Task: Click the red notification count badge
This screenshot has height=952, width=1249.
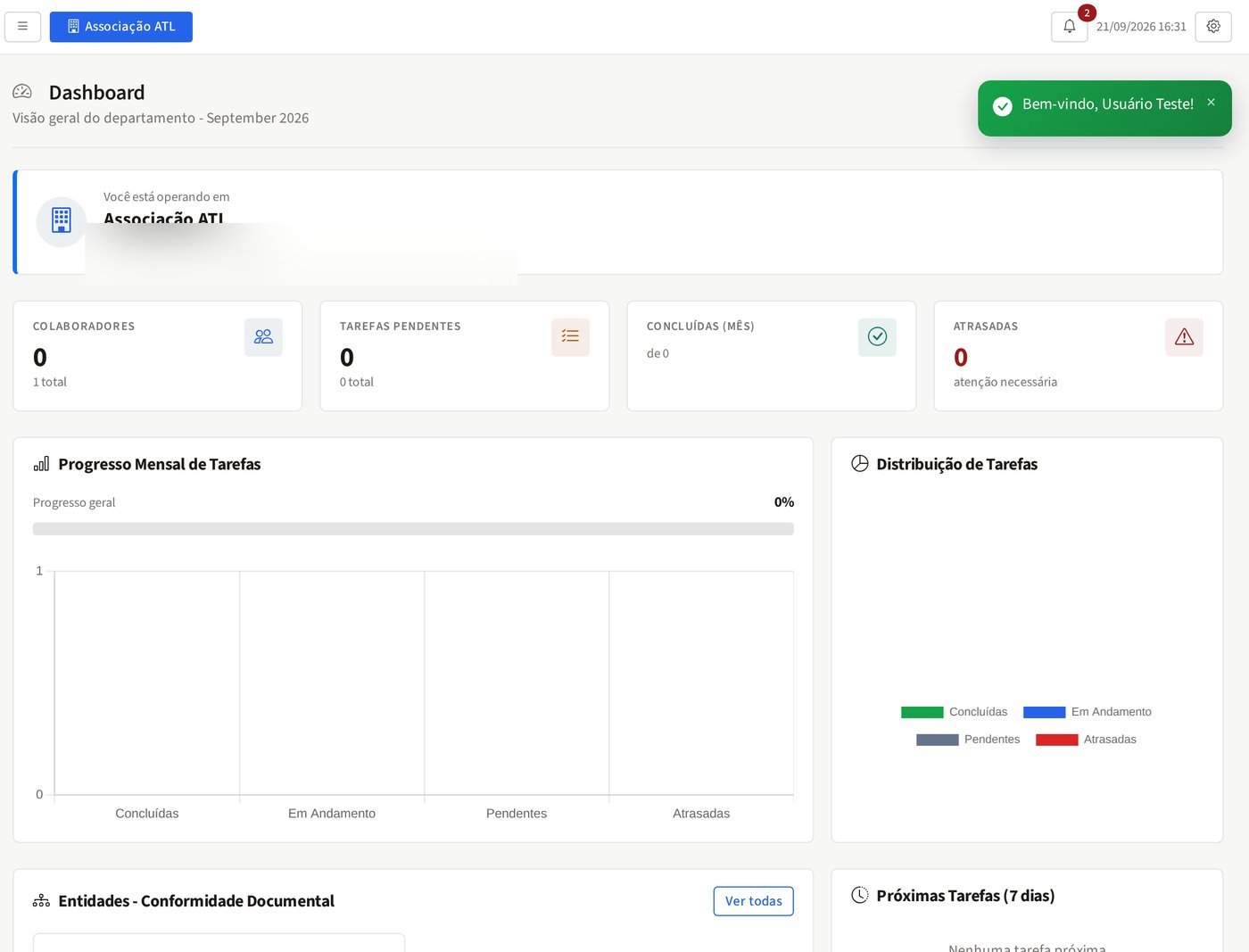Action: (1087, 13)
